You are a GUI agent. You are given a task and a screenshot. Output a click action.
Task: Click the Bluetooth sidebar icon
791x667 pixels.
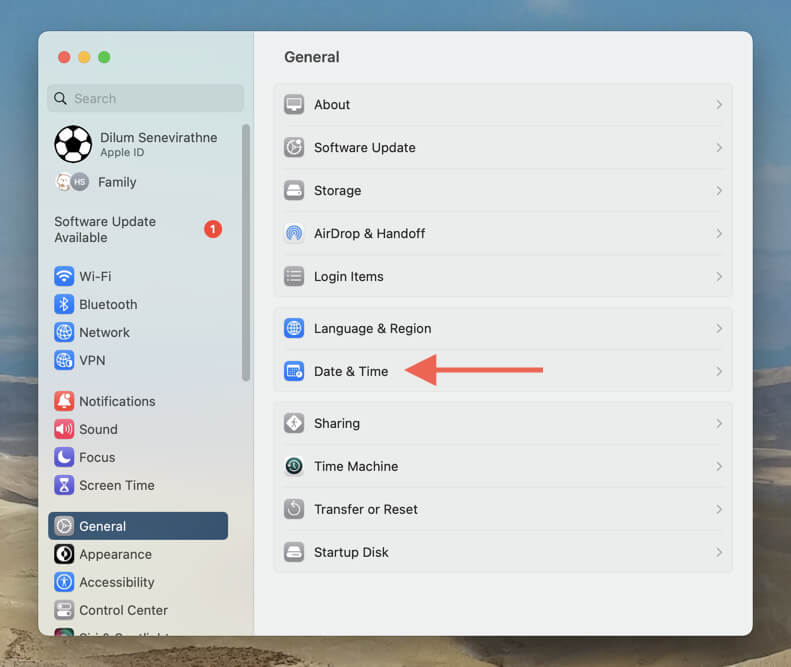tap(64, 304)
